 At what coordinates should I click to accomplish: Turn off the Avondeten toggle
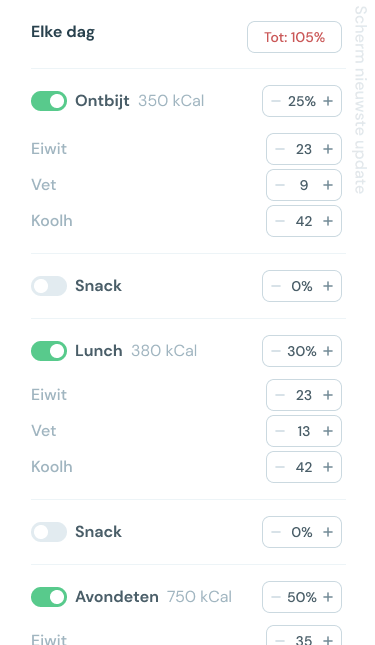(x=49, y=597)
